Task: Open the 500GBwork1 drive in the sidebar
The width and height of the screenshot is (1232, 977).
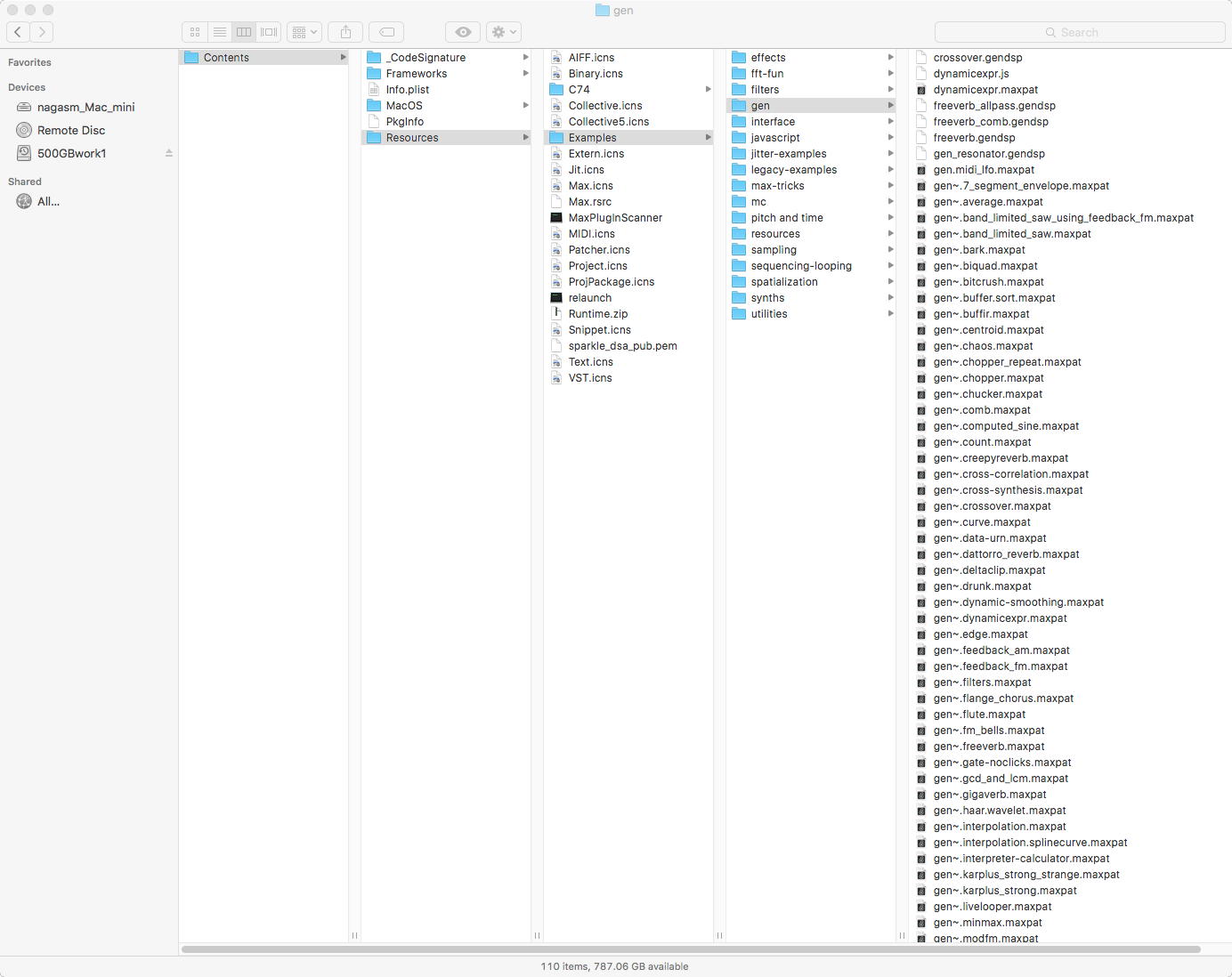Action: [71, 153]
